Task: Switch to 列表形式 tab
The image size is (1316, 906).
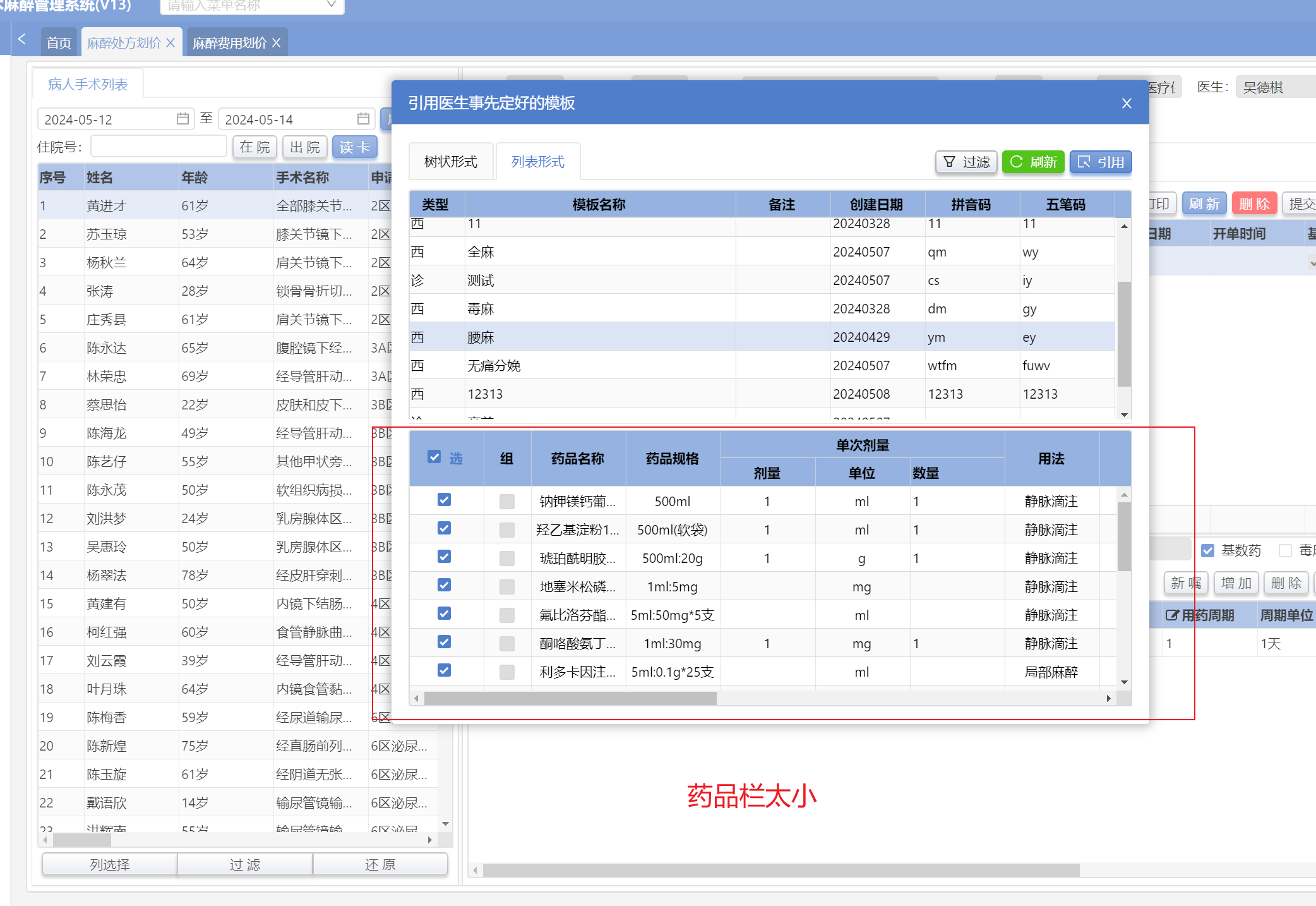Action: pyautogui.click(x=537, y=162)
